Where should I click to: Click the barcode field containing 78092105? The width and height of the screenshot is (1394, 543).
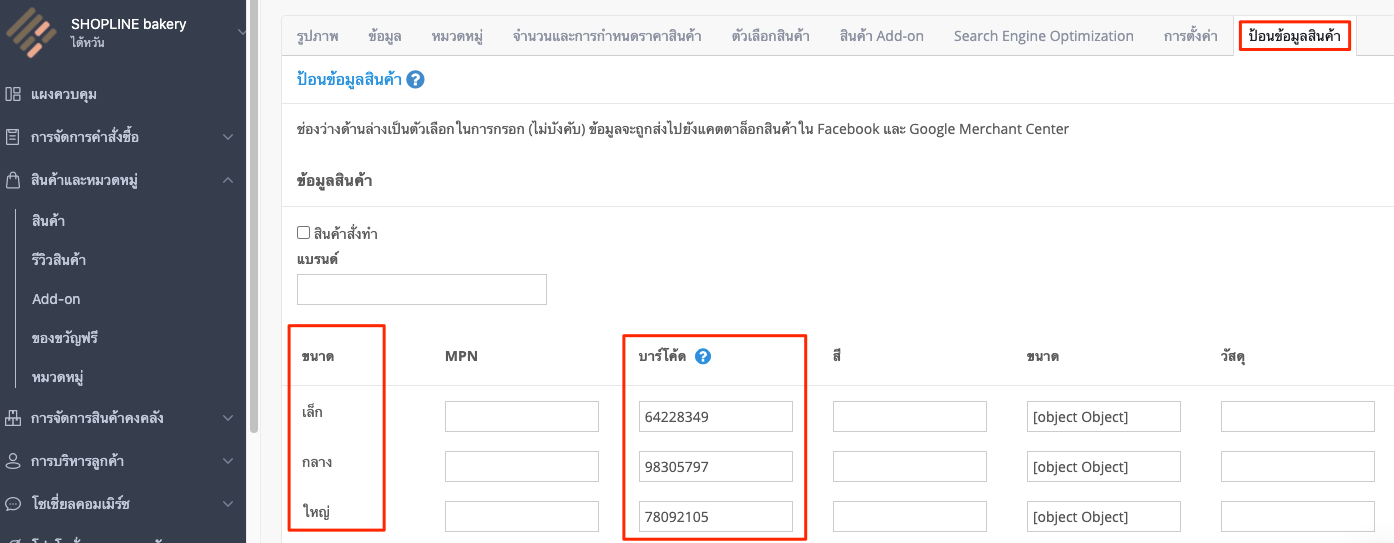pos(716,517)
